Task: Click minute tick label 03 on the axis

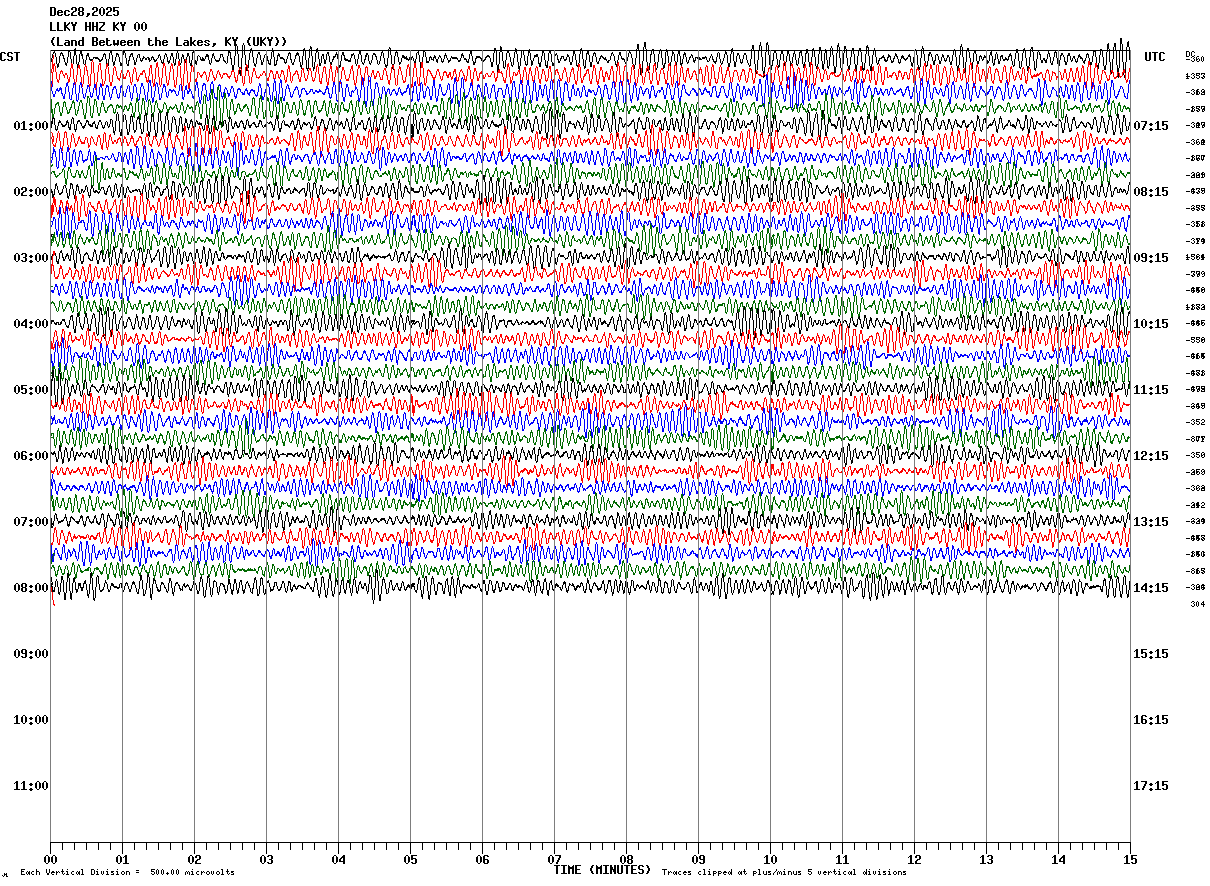Action: coord(266,860)
